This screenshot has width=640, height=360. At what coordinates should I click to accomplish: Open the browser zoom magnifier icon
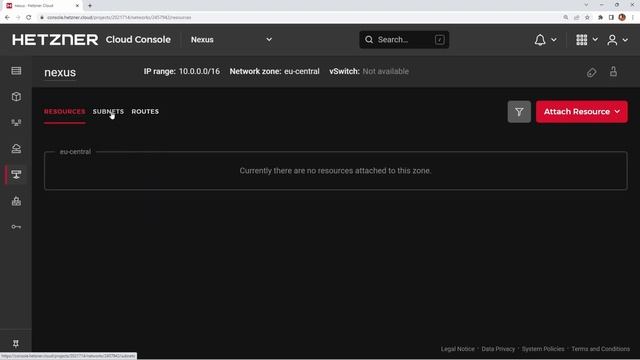566,18
